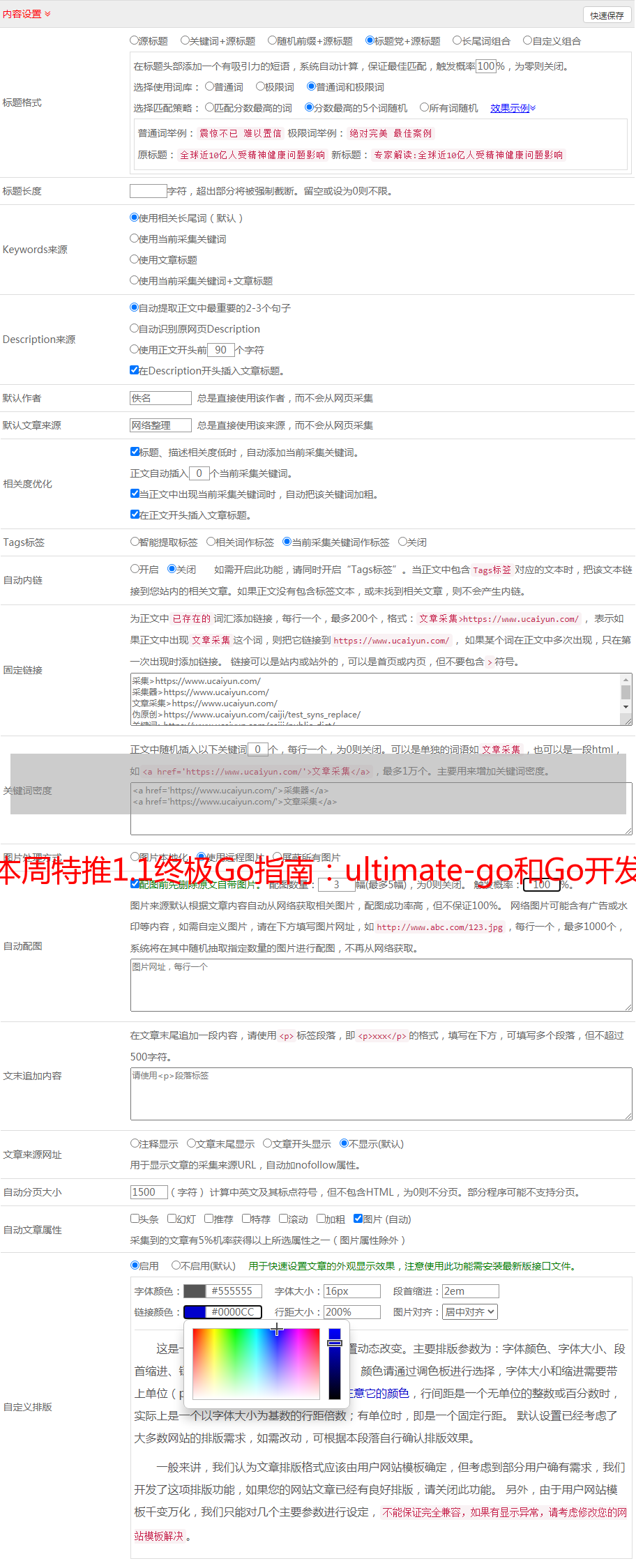Click the 字体颜色 hex input #555555

[x=234, y=1291]
